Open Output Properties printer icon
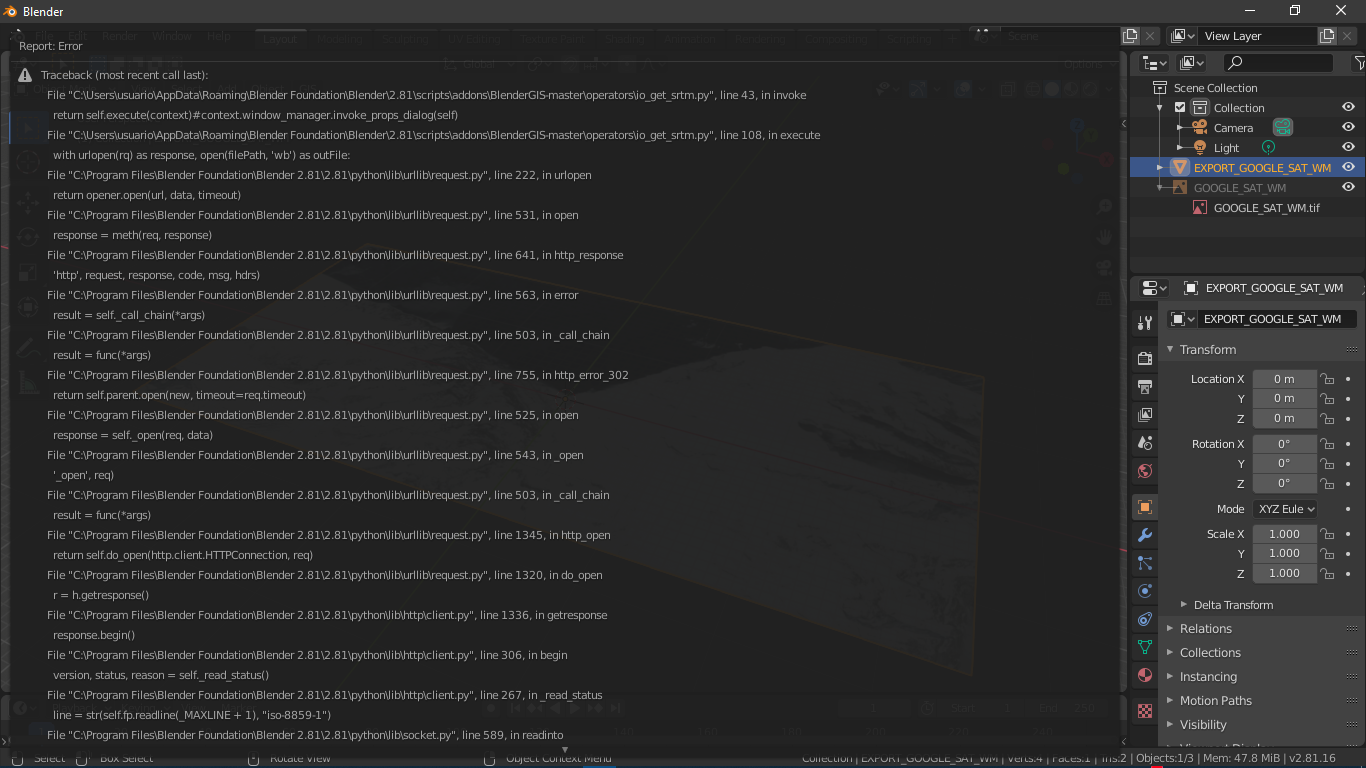This screenshot has width=1366, height=768. click(1143, 385)
